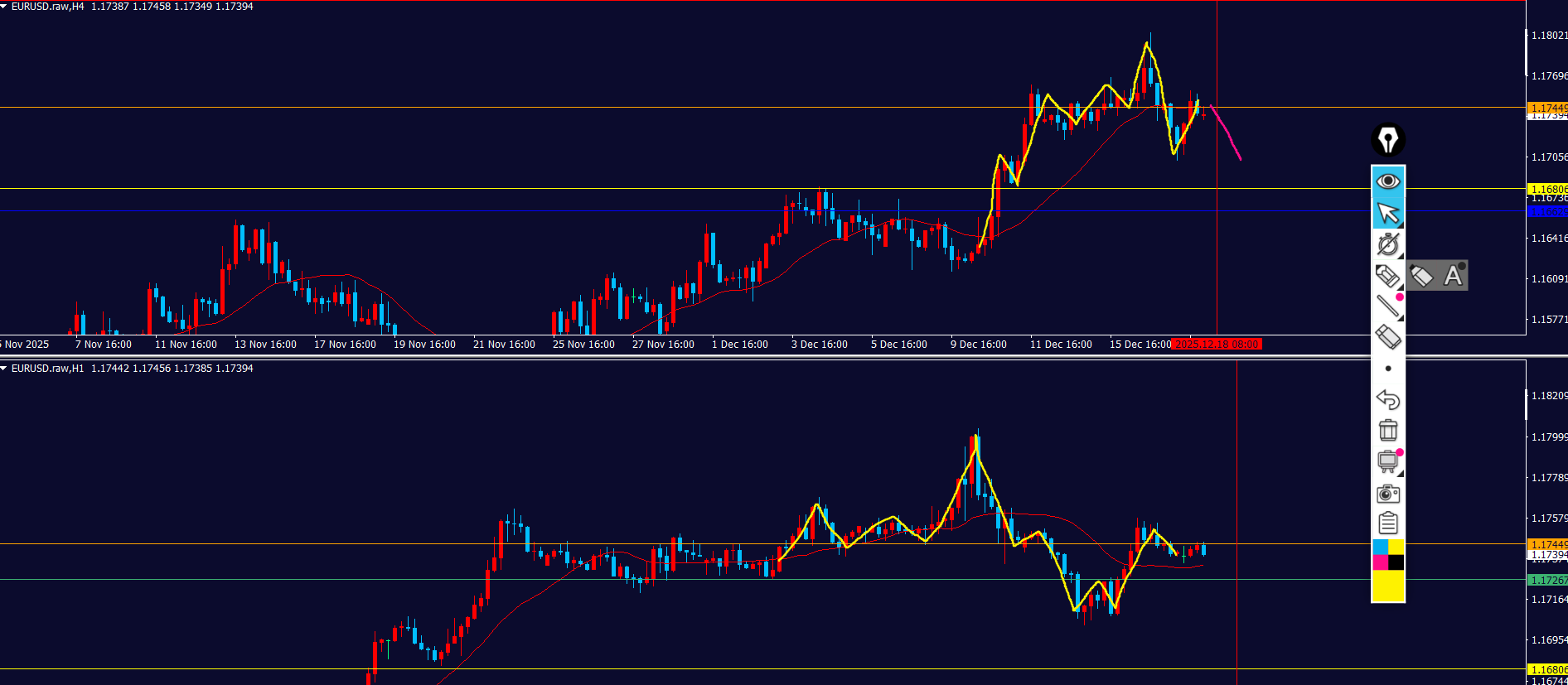
Task: Choose the black color swatch
Action: click(x=1396, y=563)
